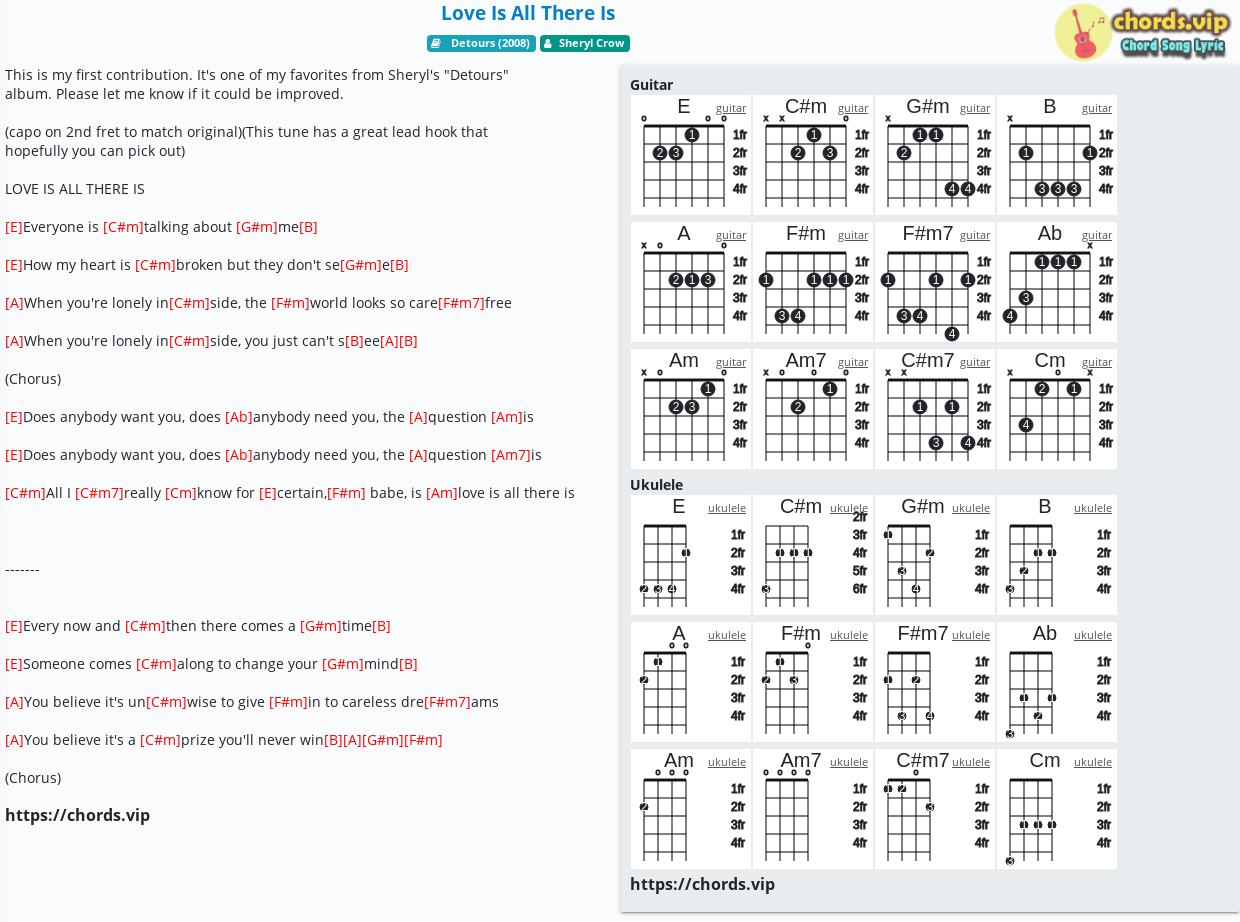View the F#m ukulele chord fretboard diagram
The height and width of the screenshot is (922, 1240).
(x=813, y=682)
